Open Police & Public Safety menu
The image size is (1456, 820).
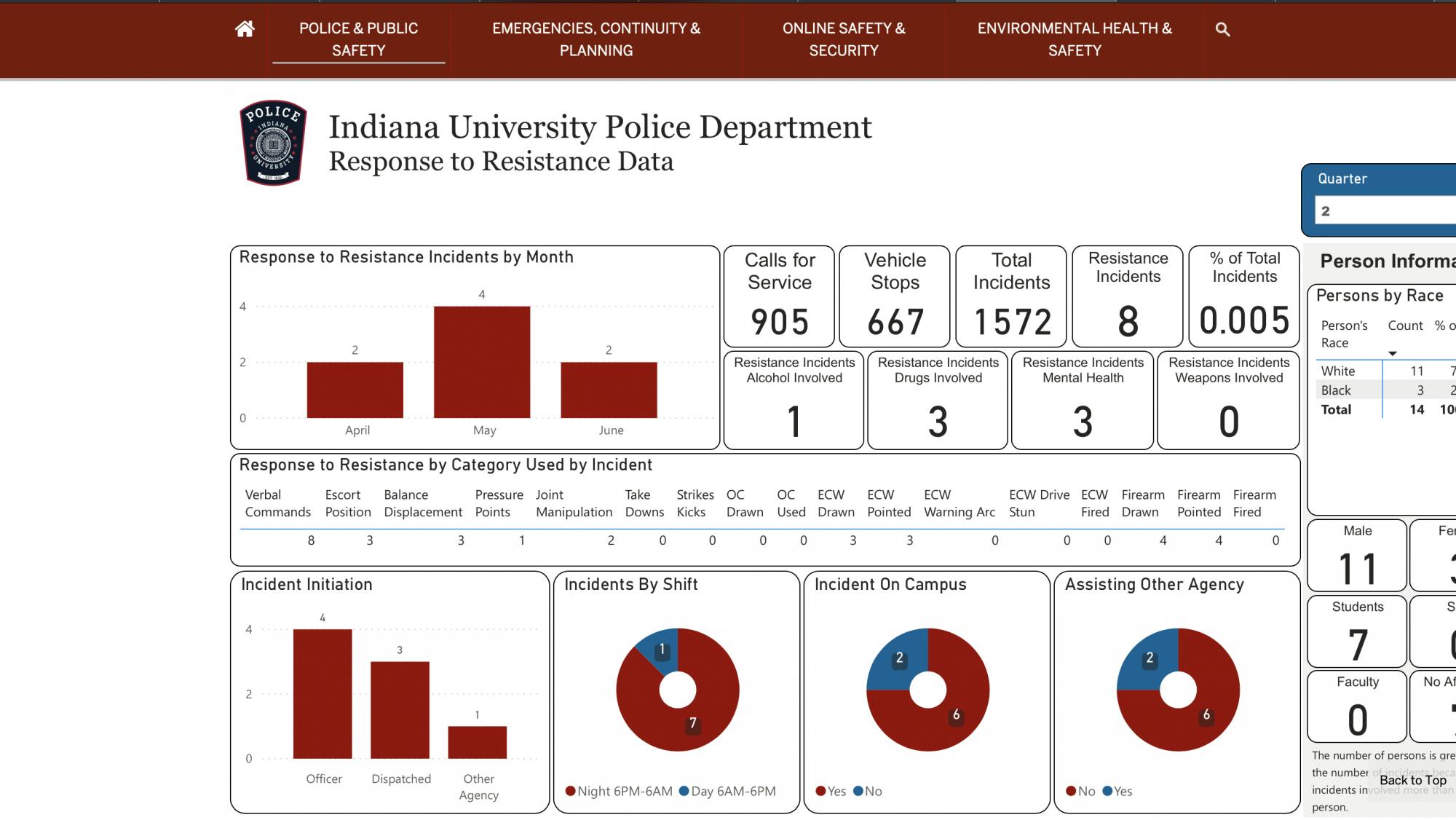pyautogui.click(x=358, y=39)
